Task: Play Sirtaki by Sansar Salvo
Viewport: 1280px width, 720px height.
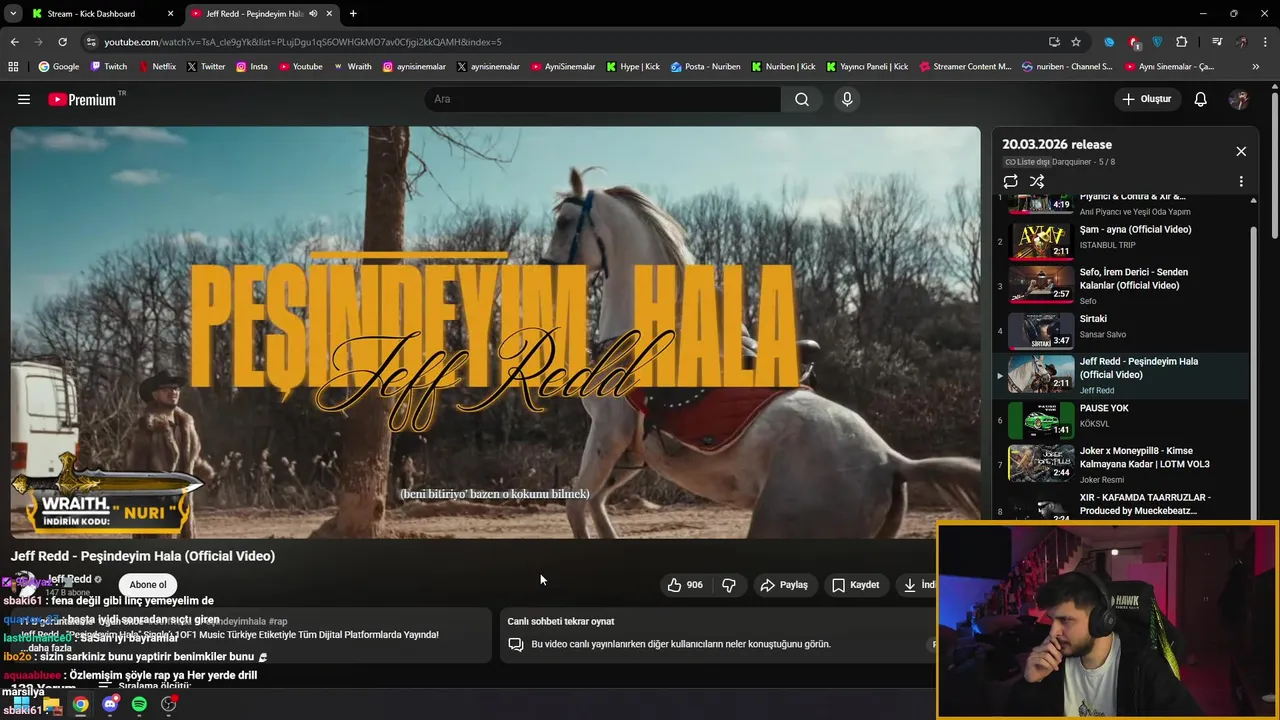Action: 1122,329
